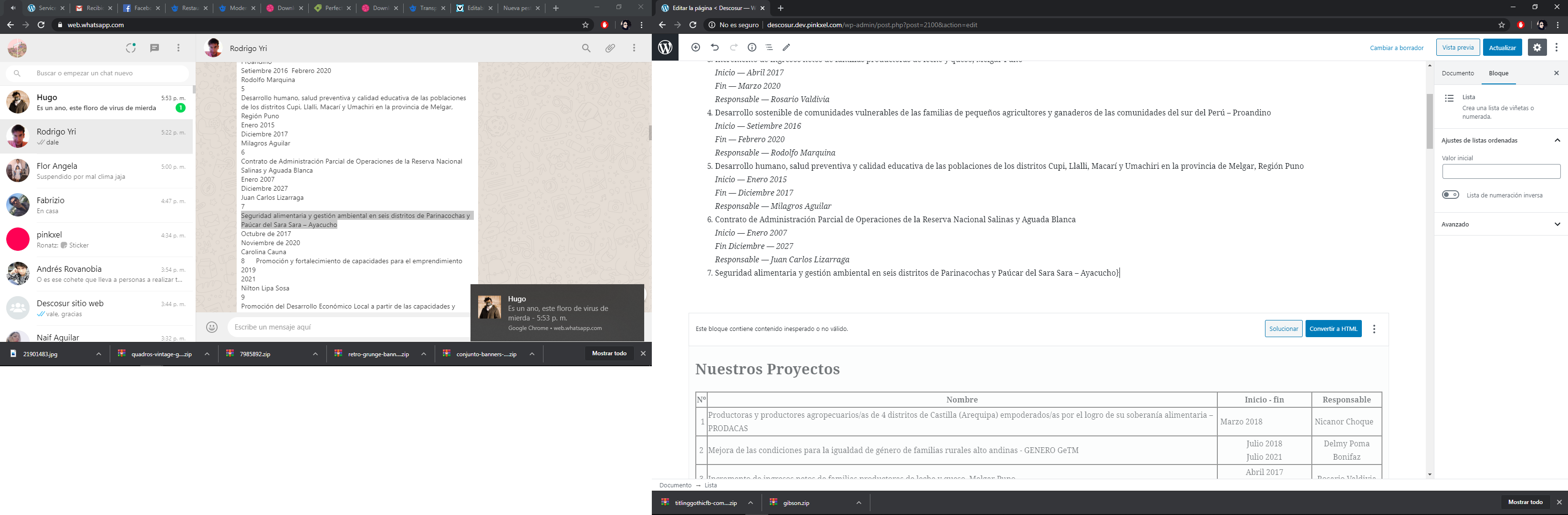Select the edit pencil tool

point(786,47)
